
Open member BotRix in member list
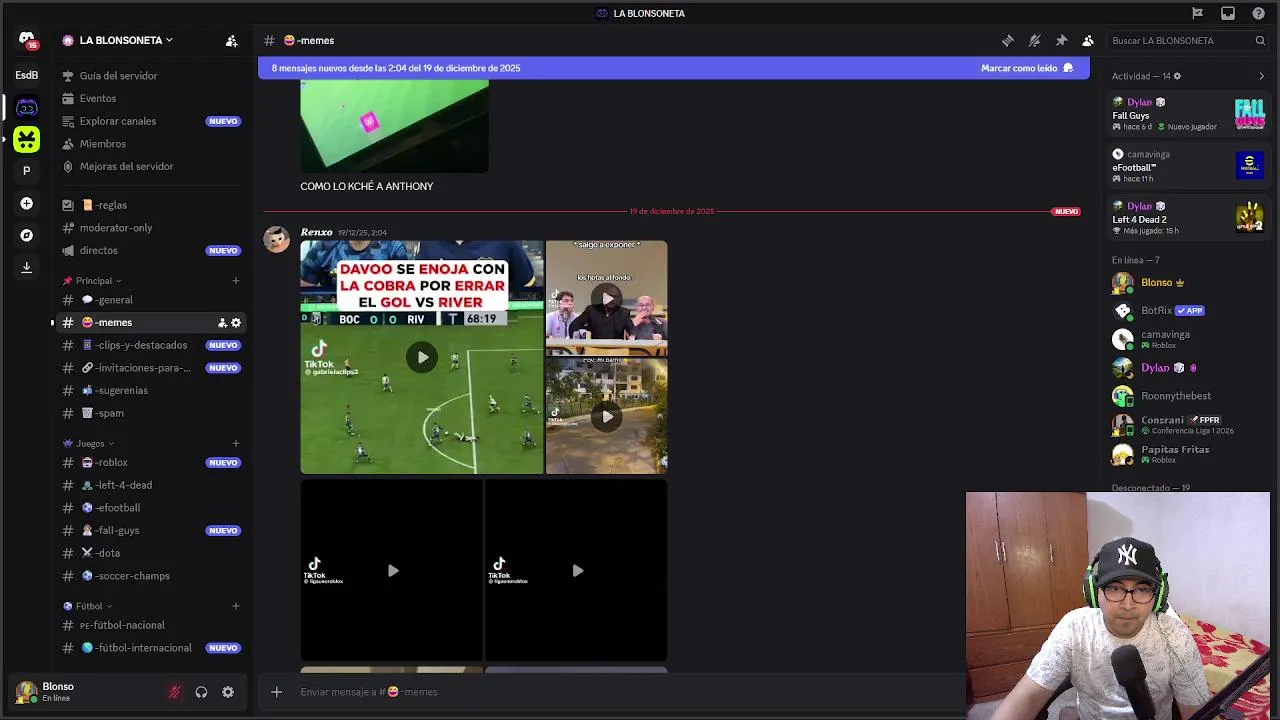click(1190, 311)
